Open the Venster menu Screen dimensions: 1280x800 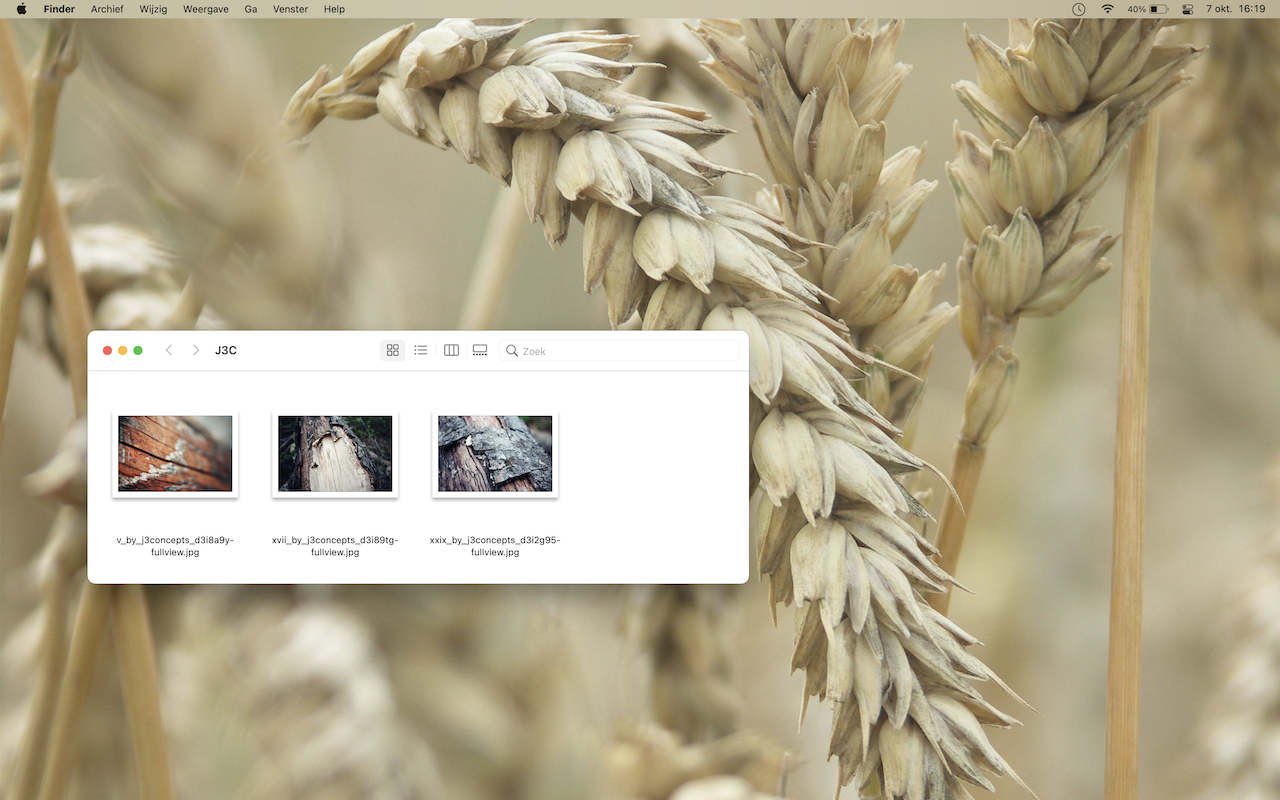(x=291, y=9)
